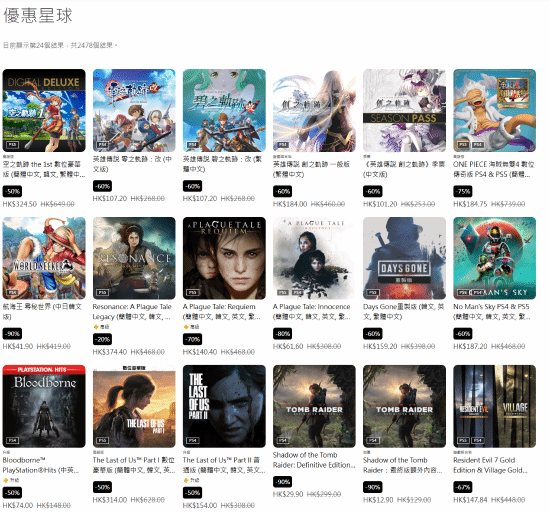This screenshot has width=550, height=512.
Task: Click the PS4 platform tag on Bloodborne cover
Action: 12,440
